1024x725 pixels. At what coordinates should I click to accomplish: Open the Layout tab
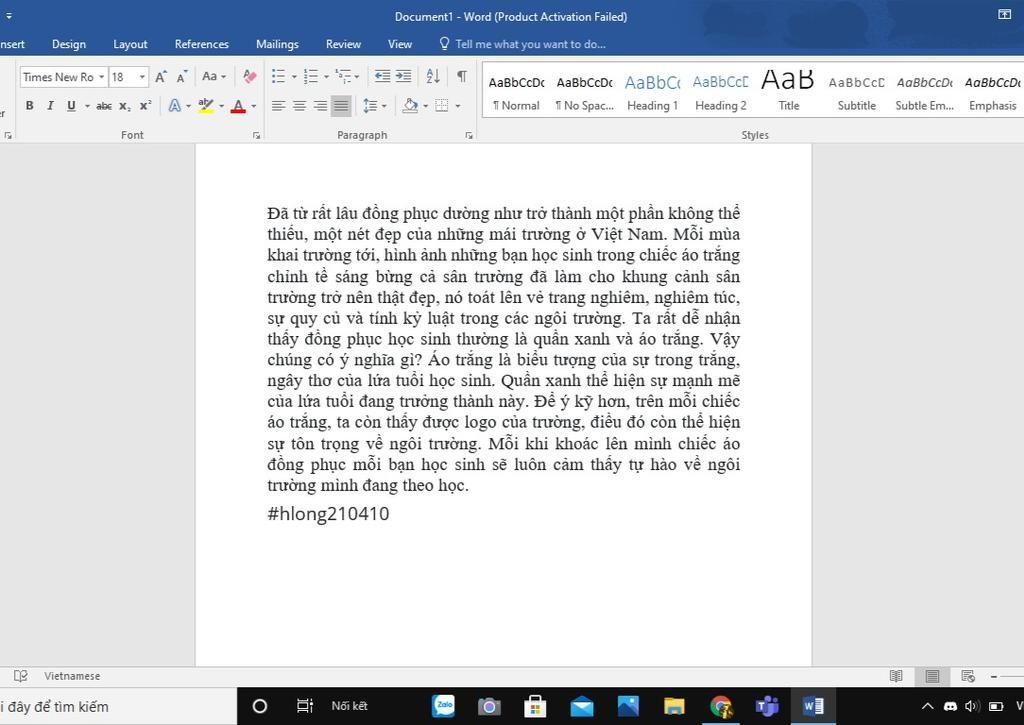coord(130,44)
